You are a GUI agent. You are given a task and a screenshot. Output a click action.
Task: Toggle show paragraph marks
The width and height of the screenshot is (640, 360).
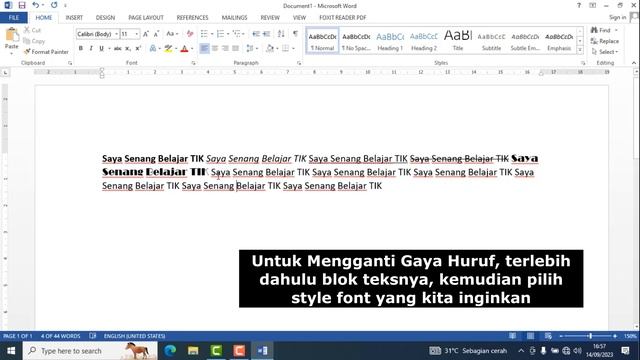coord(295,34)
